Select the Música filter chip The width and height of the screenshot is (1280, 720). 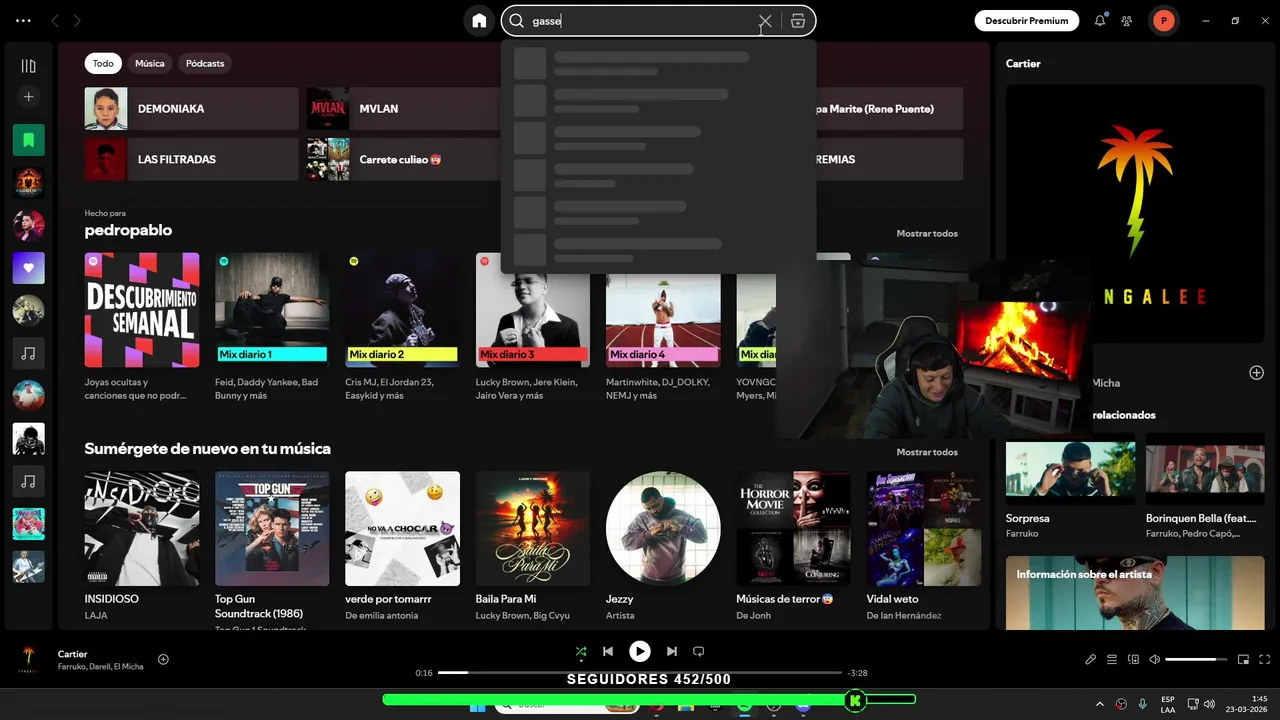pyautogui.click(x=150, y=63)
